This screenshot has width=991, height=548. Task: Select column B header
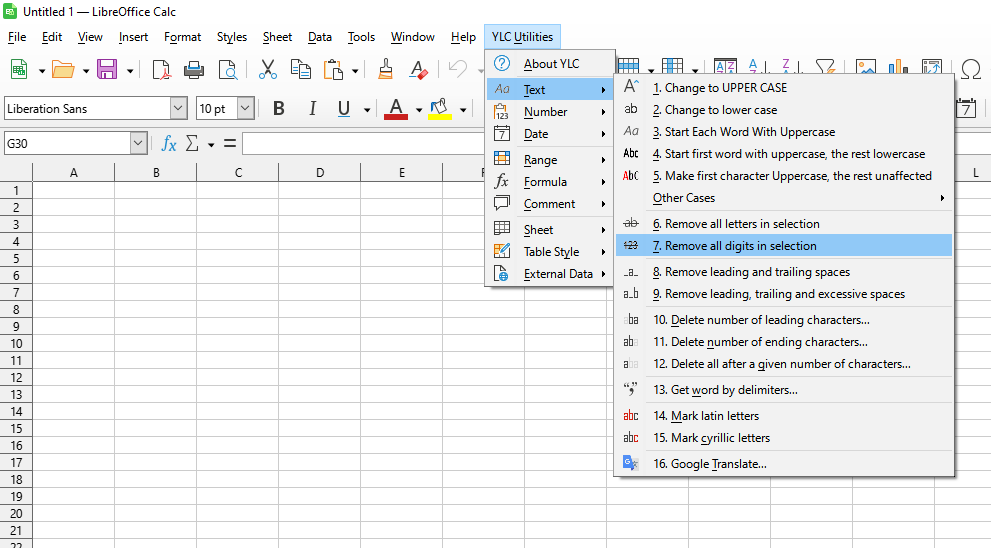pos(156,173)
